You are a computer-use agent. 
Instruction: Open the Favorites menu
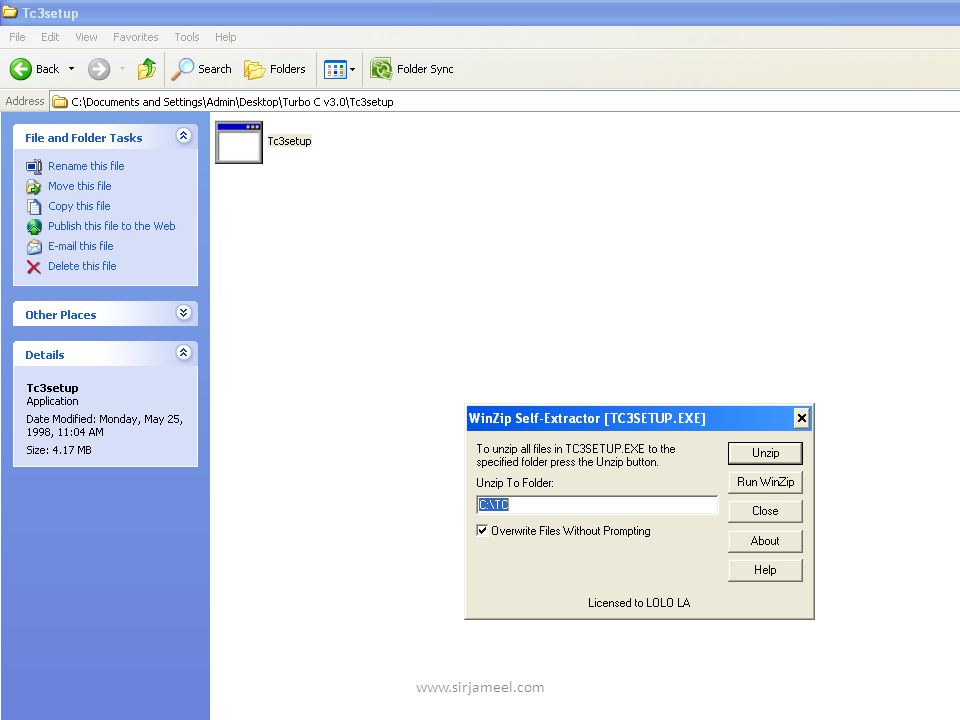tap(135, 37)
